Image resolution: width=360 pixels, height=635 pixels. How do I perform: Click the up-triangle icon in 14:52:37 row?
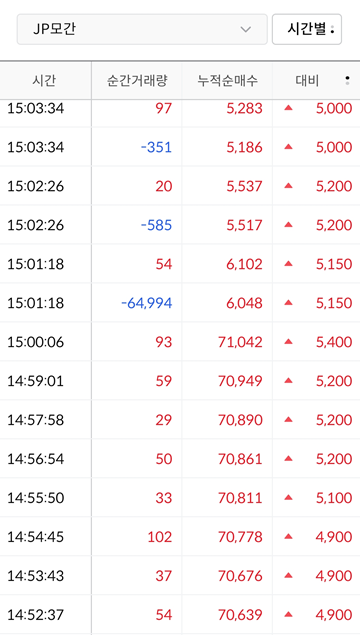point(288,614)
